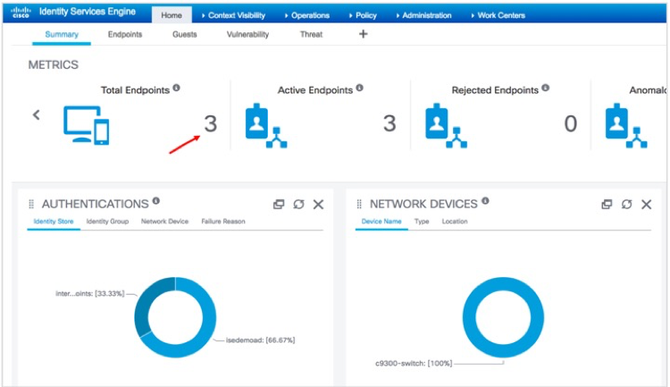Click the Rejected Endpoints count 0

570,124
